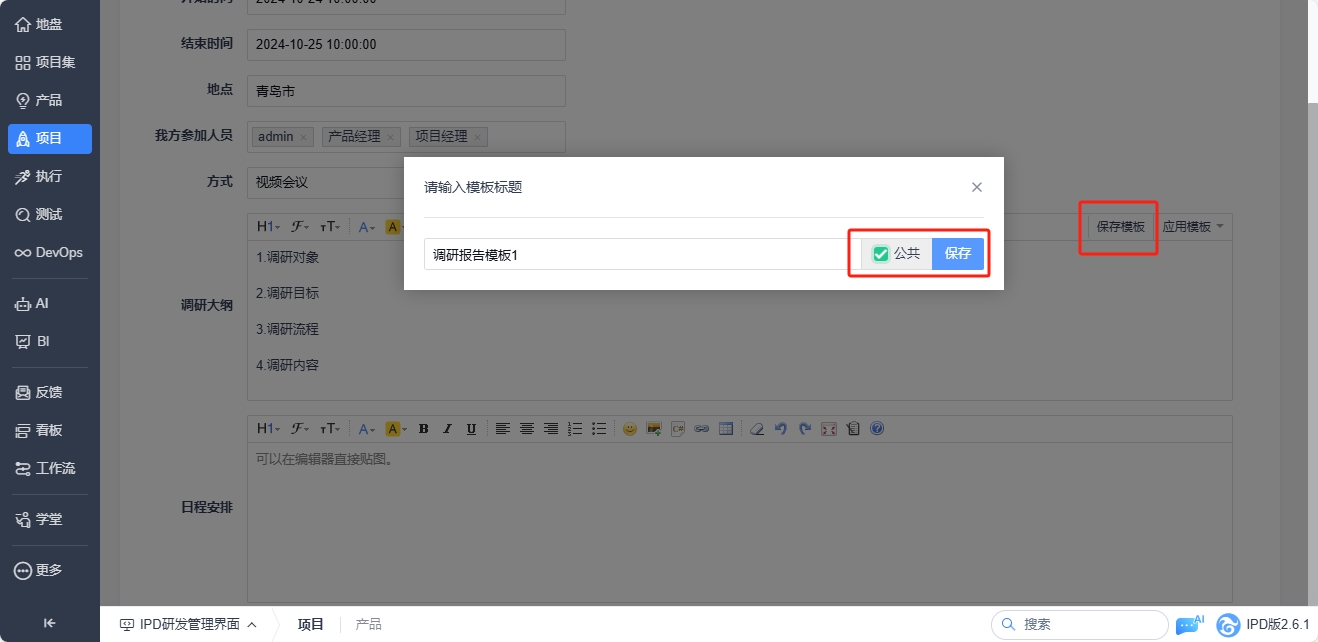Open the 测试 testing section
The height and width of the screenshot is (642, 1318).
click(49, 215)
